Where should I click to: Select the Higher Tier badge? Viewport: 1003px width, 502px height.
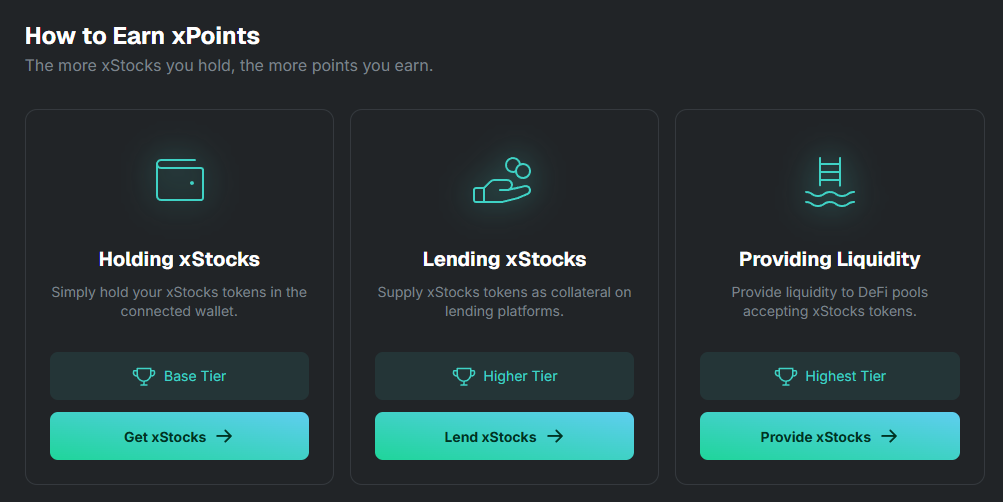pos(504,376)
